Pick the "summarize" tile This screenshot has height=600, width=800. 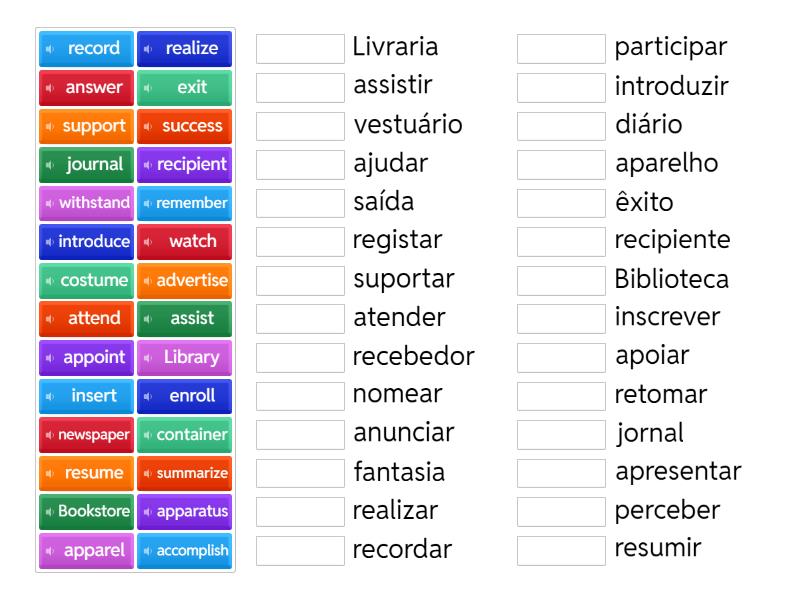[185, 473]
